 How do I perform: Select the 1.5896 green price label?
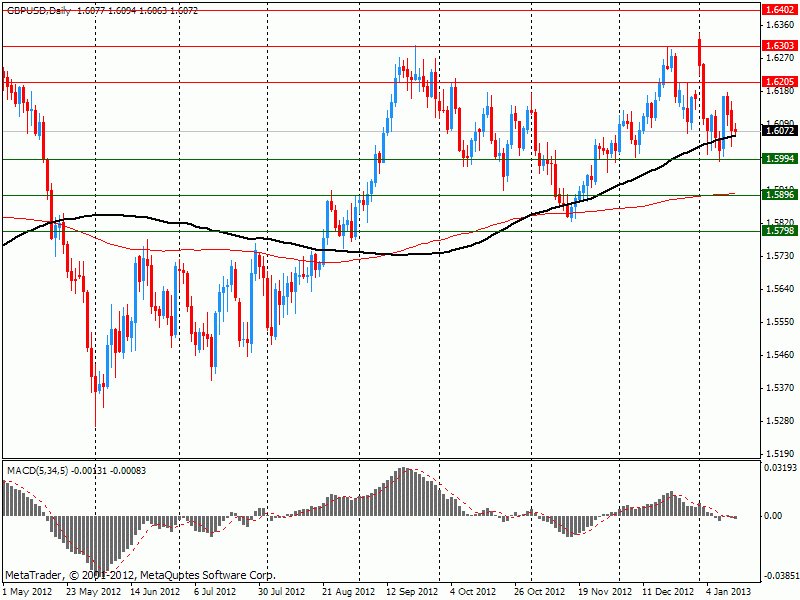coord(779,195)
